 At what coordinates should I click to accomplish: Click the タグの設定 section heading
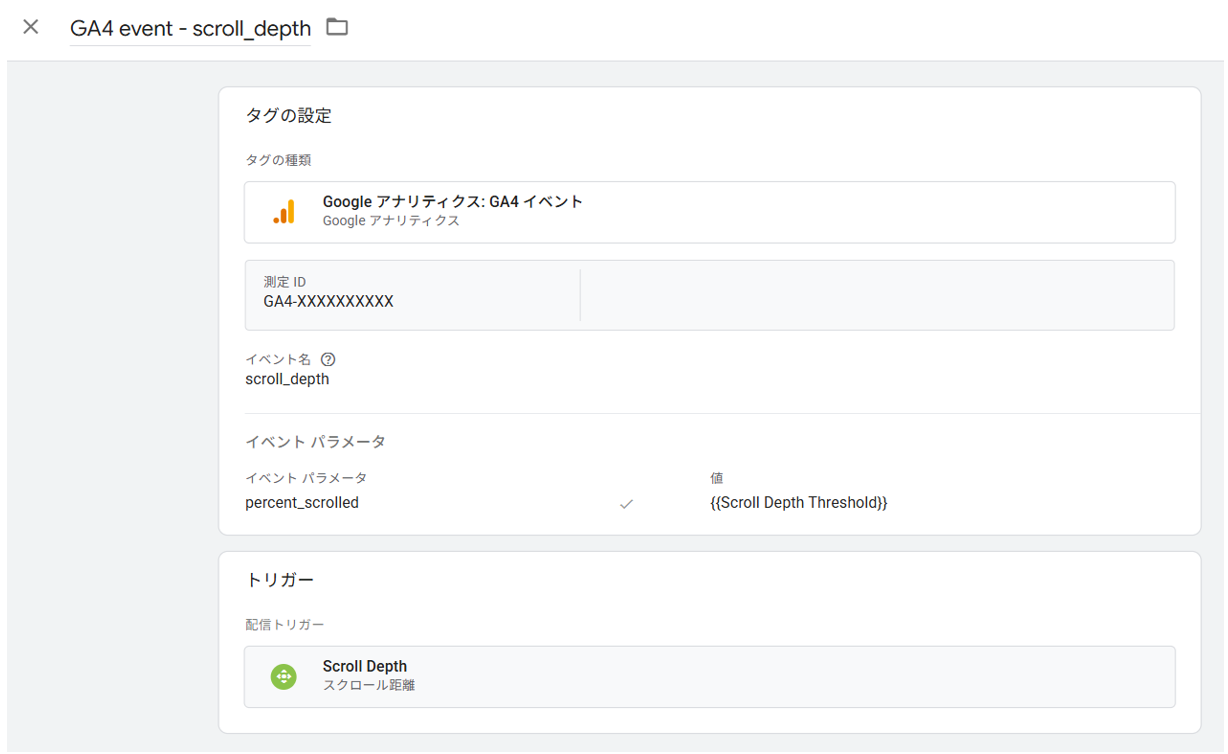(288, 116)
